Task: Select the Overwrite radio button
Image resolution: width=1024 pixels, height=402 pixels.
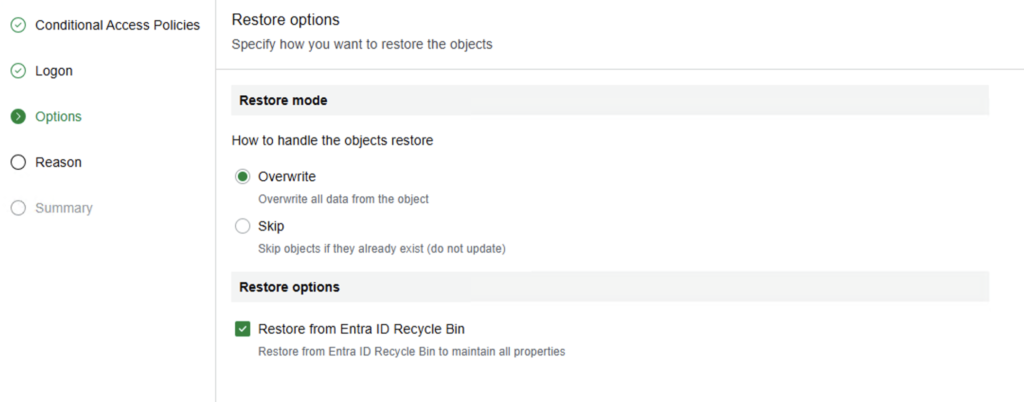Action: click(242, 177)
